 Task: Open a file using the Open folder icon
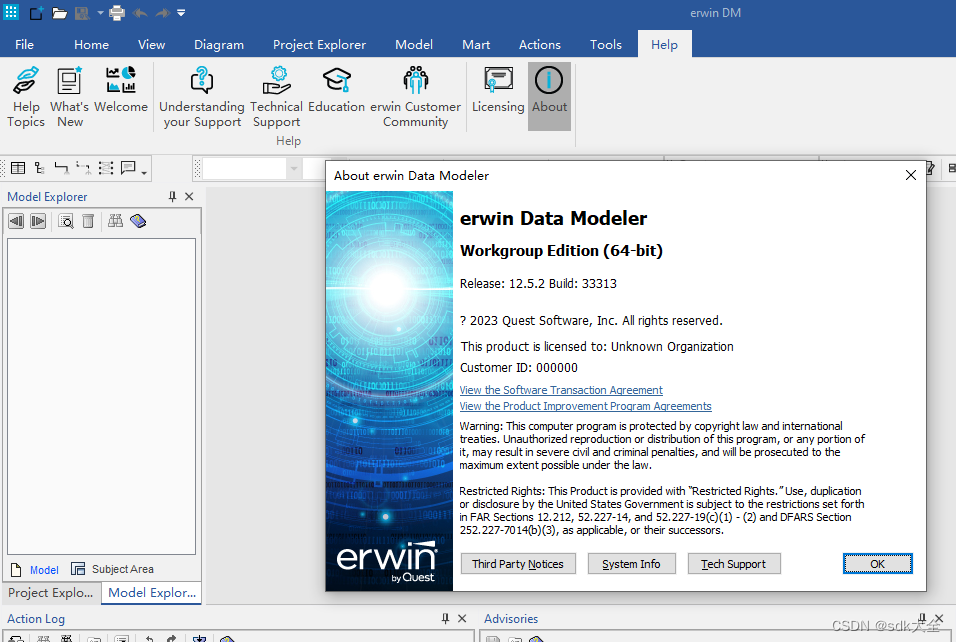coord(59,13)
